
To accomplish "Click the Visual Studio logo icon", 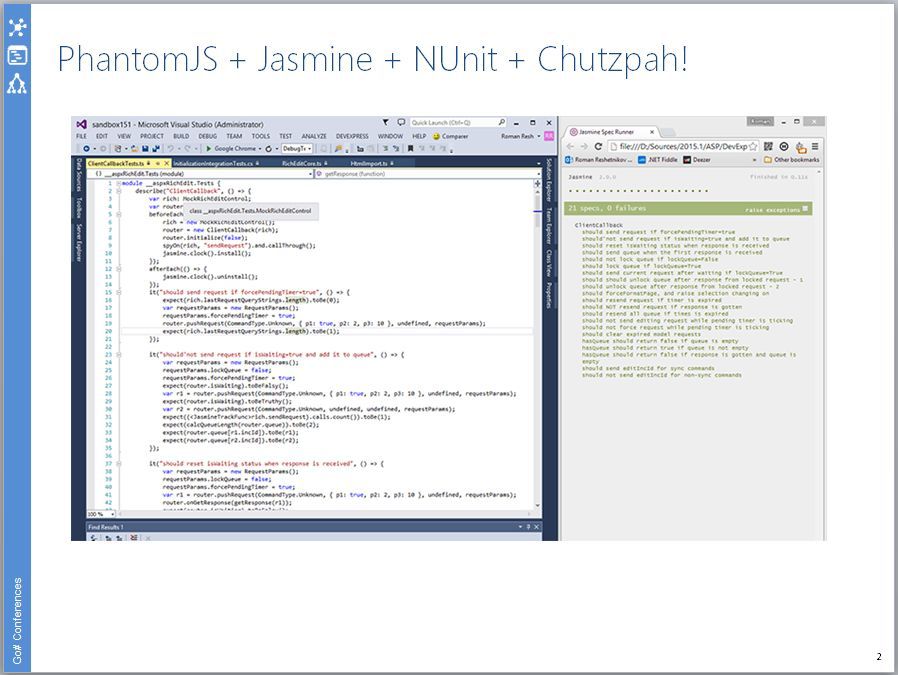I will coord(81,124).
